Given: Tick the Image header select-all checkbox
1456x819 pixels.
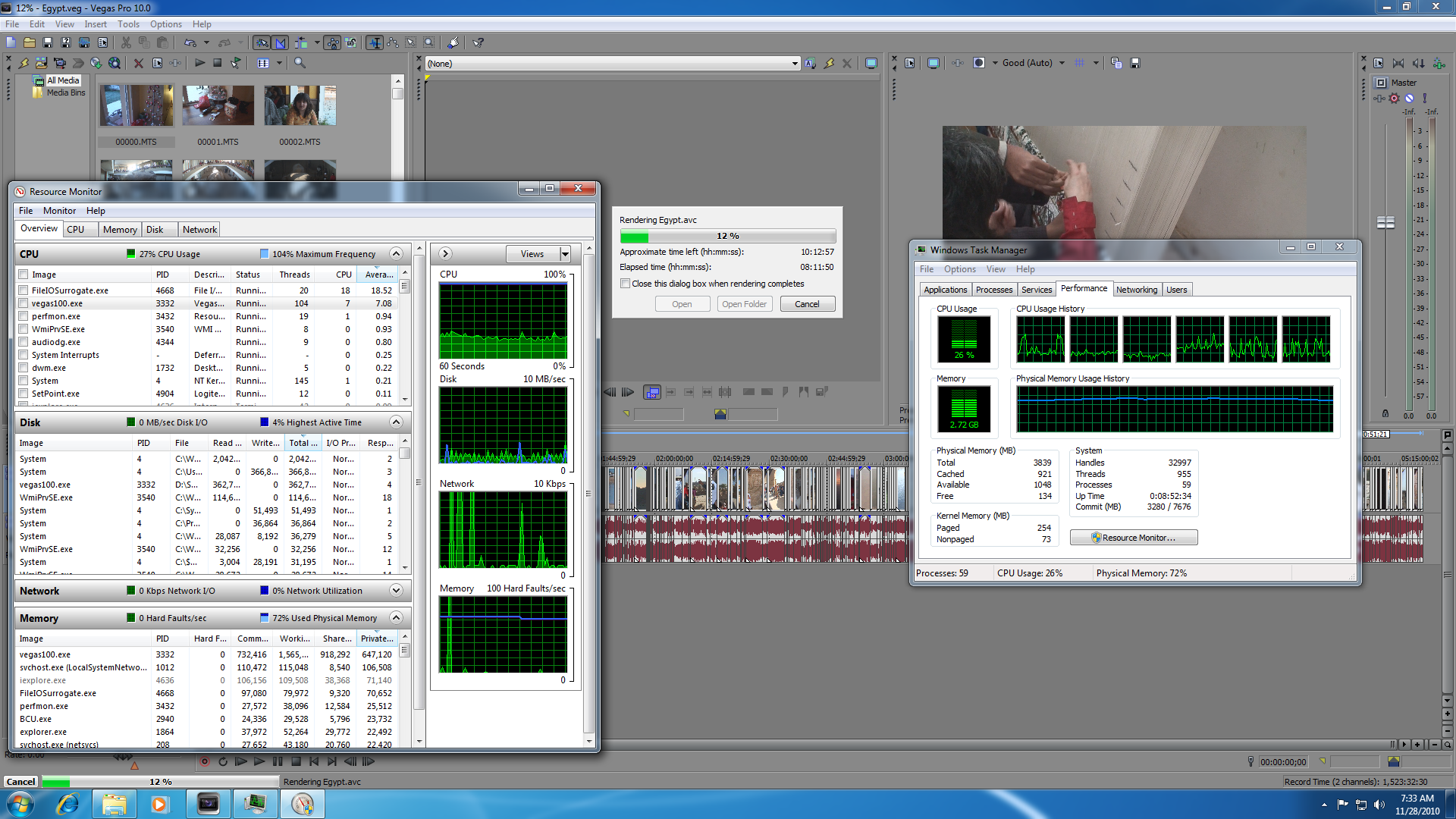Looking at the screenshot, I should click(24, 275).
